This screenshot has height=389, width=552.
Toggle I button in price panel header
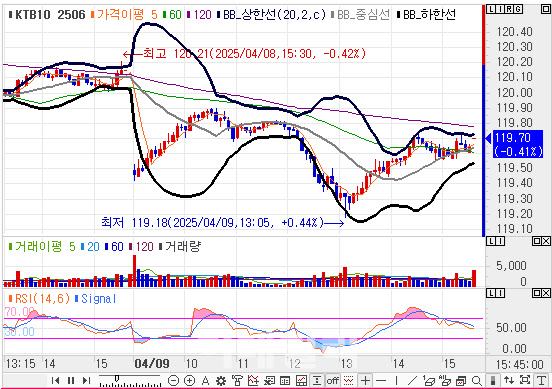[x=500, y=10]
